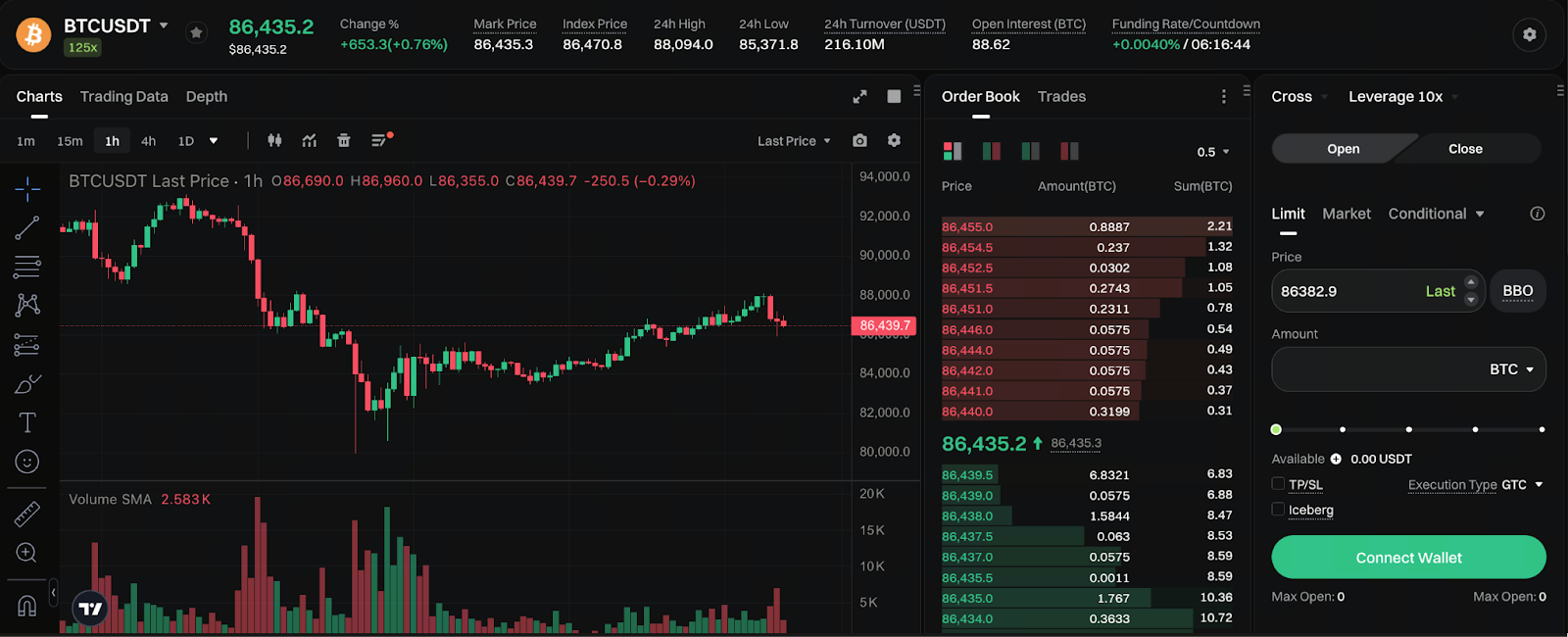This screenshot has width=1568, height=637.
Task: Show only bids in order book
Action: [1031, 151]
